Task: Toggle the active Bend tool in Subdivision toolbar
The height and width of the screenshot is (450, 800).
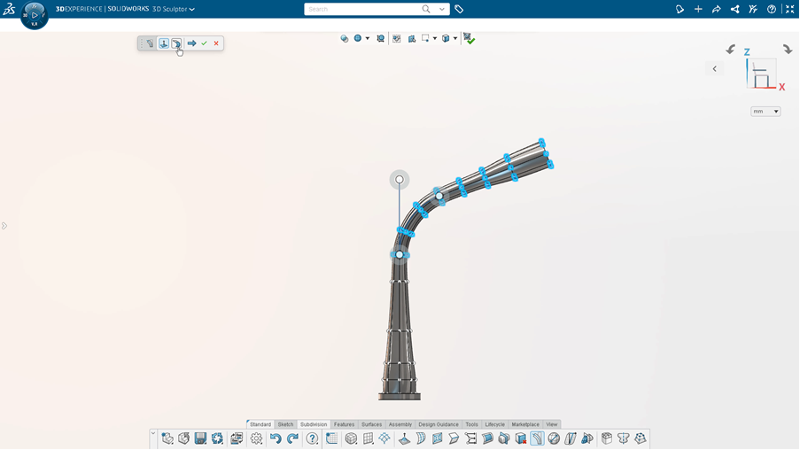Action: point(537,438)
